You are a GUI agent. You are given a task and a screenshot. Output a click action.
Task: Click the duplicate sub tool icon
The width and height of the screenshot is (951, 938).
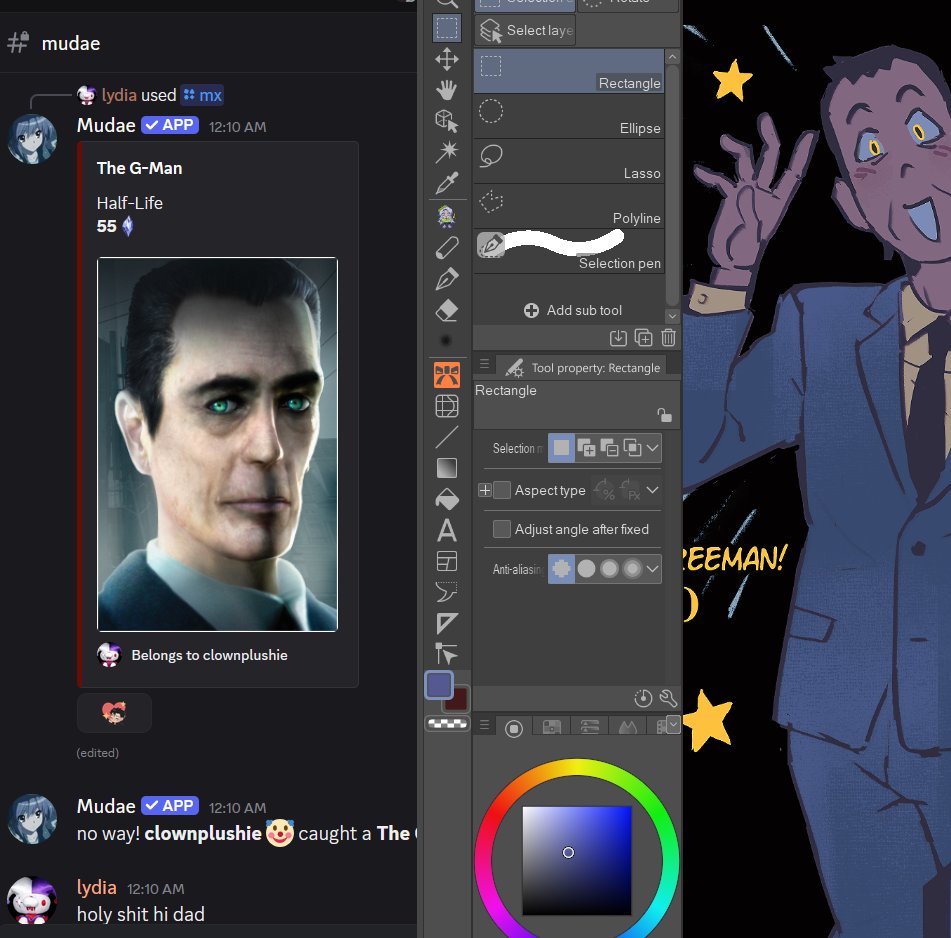click(x=644, y=337)
